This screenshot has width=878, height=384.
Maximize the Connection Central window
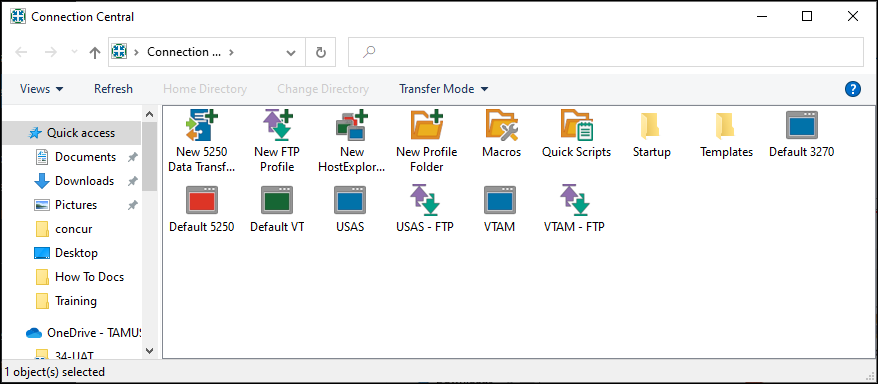point(807,16)
